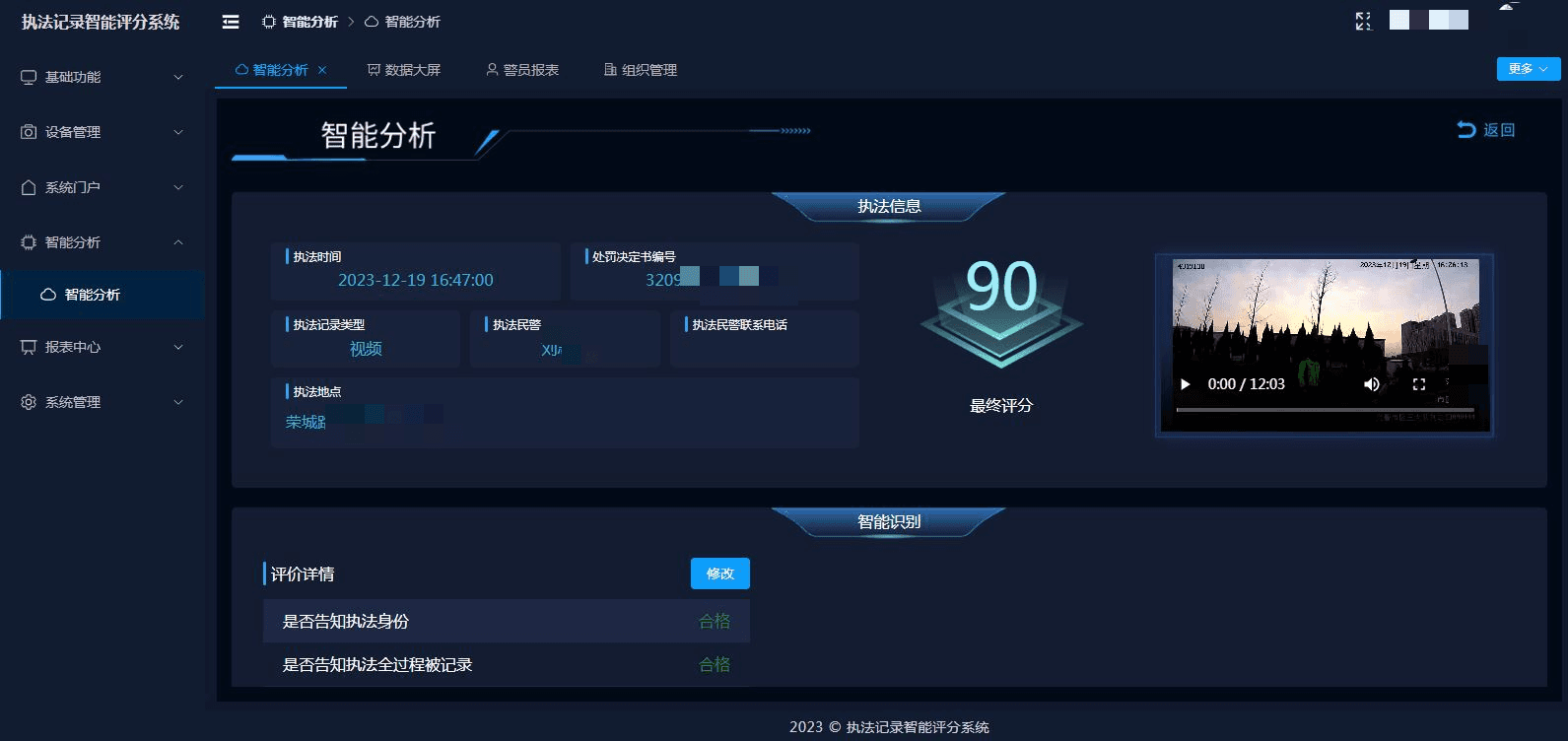1568x741 pixels.
Task: Open the 更多 dropdown button
Action: click(1528, 69)
